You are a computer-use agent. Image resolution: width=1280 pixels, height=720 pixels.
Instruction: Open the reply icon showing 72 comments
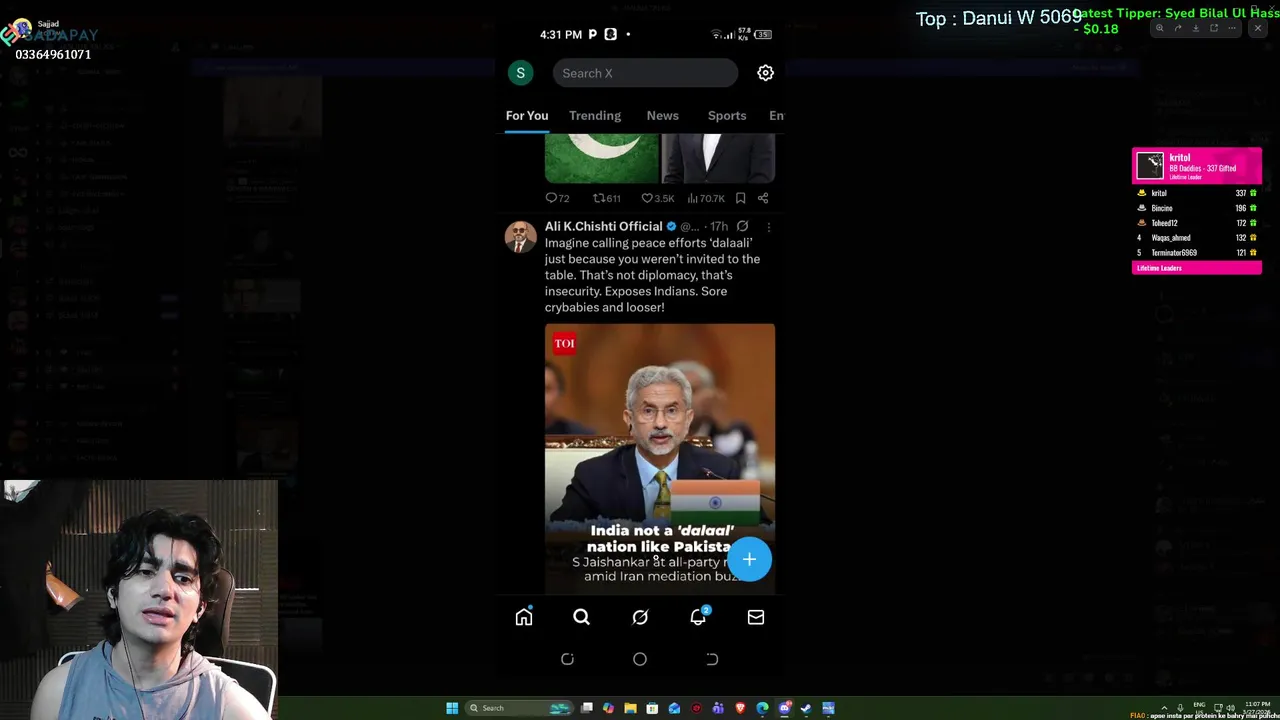click(x=557, y=198)
